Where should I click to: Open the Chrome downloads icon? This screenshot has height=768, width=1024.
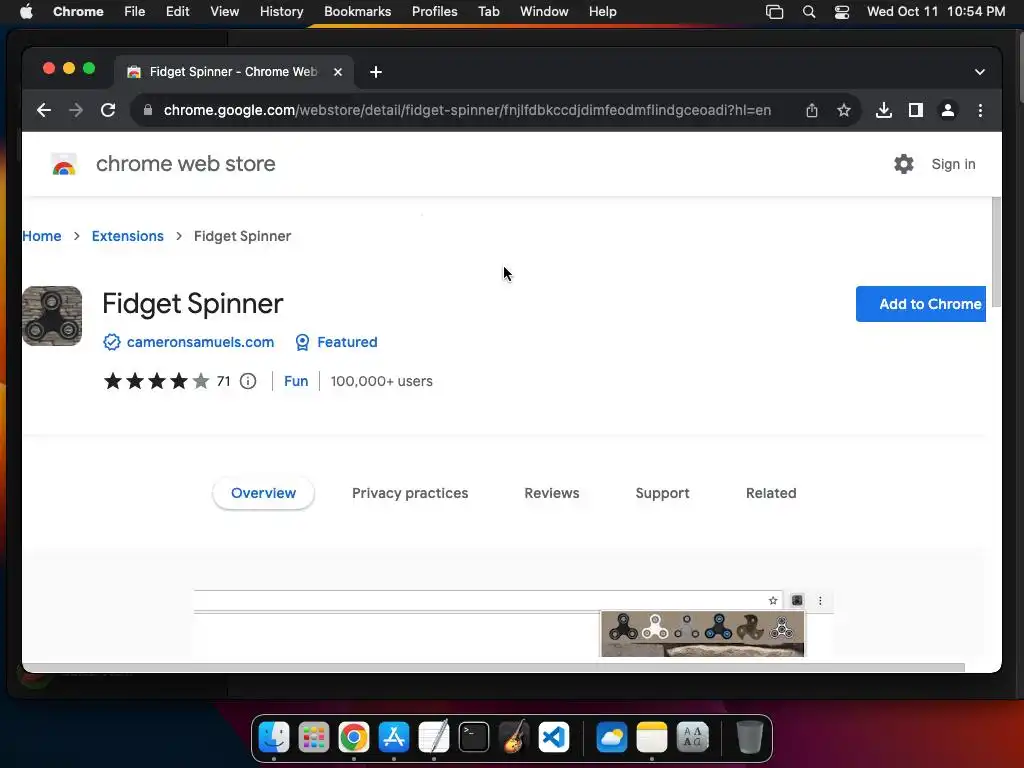[x=884, y=110]
